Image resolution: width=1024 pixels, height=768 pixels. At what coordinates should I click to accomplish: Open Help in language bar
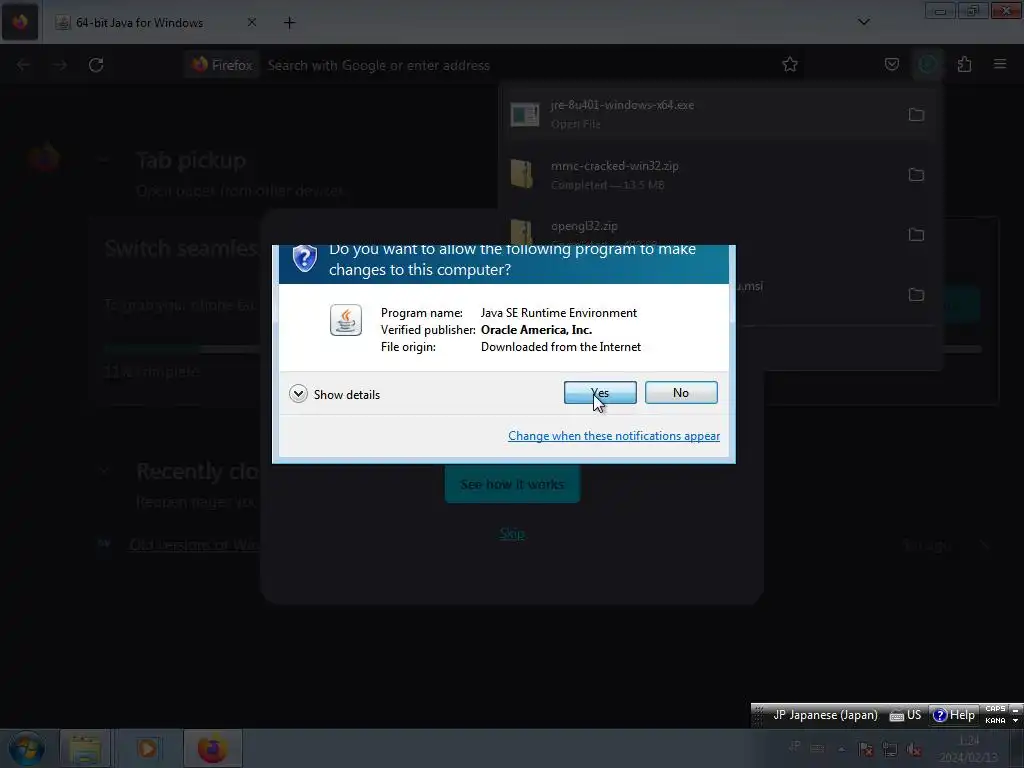click(954, 715)
